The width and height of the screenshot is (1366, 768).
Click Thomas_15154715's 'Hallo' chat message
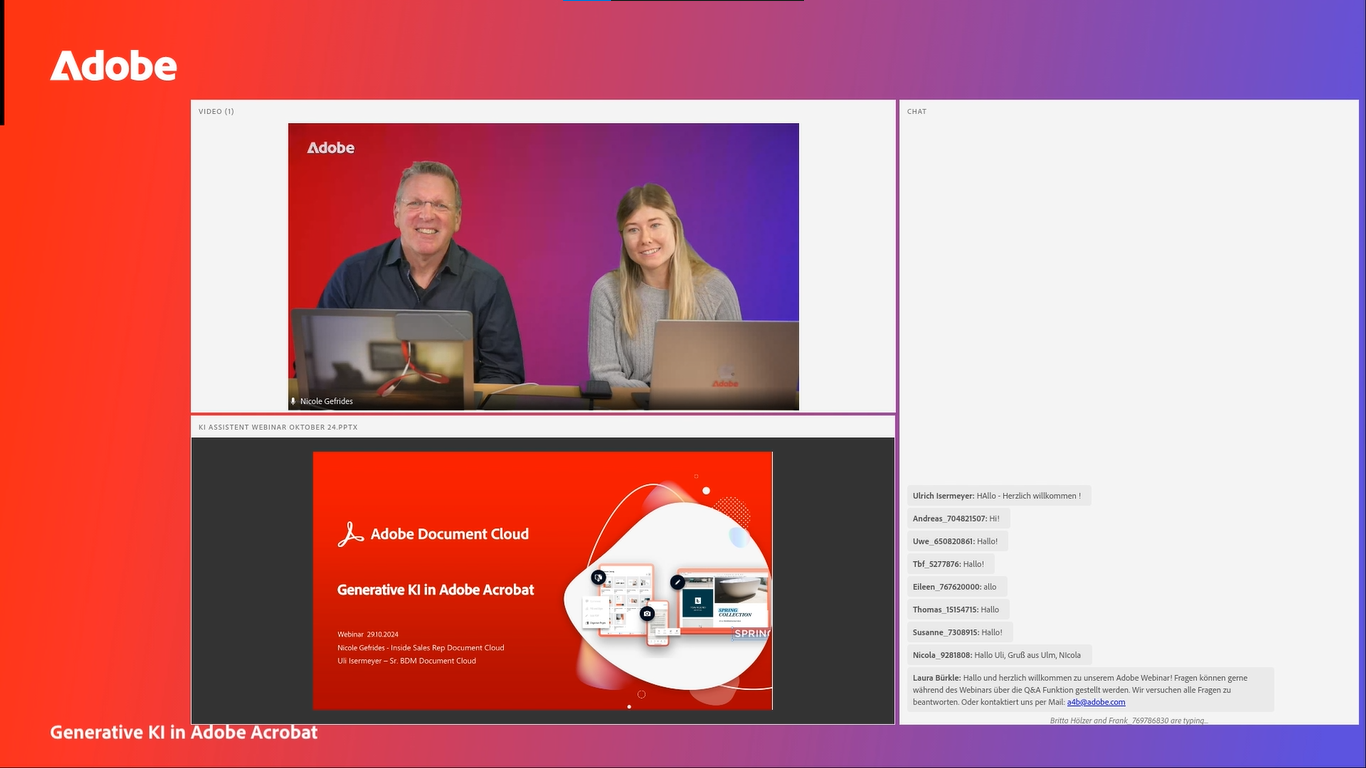tap(958, 609)
